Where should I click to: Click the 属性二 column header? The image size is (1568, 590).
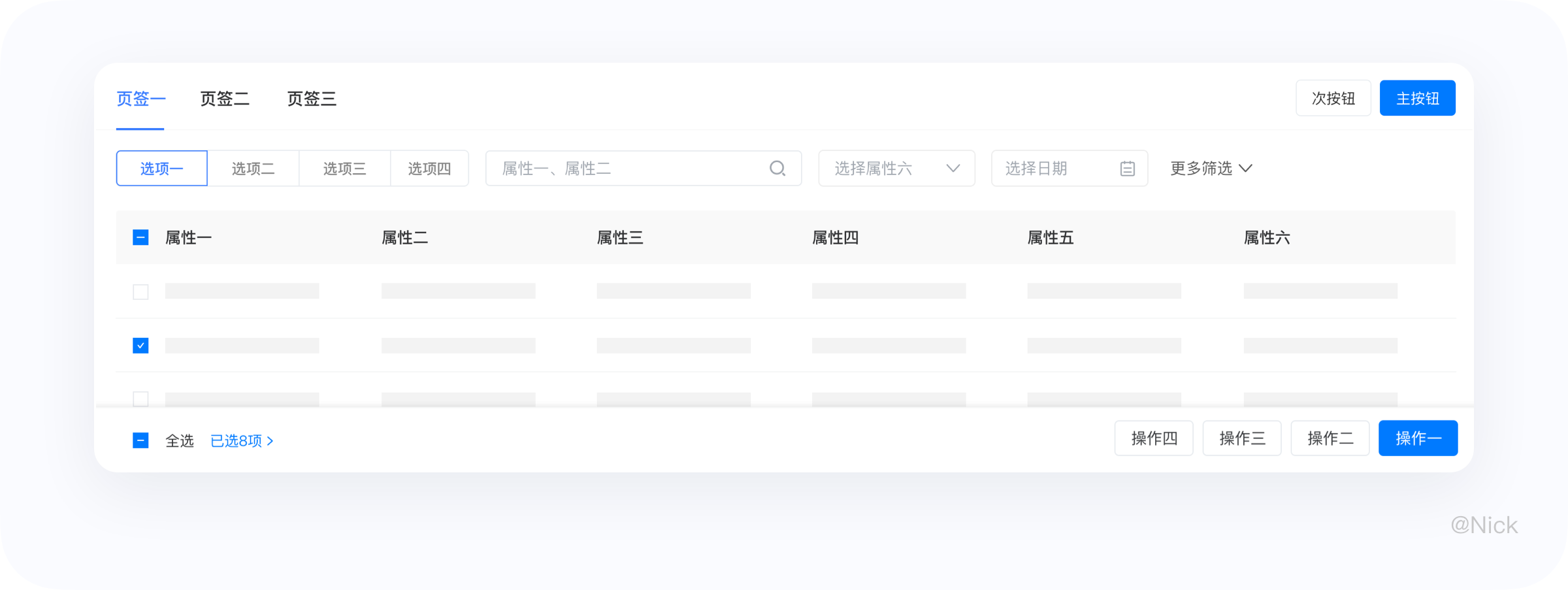pos(404,238)
